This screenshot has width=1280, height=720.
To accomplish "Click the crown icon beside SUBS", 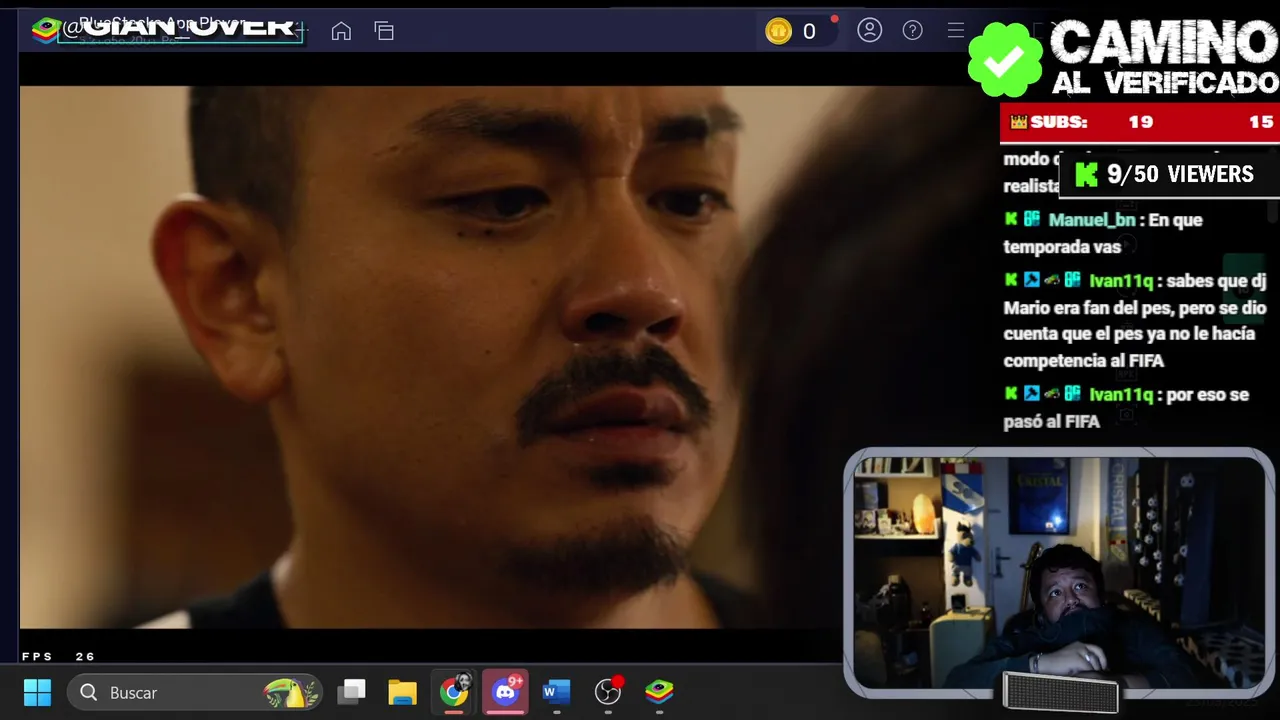I will click(x=1019, y=122).
